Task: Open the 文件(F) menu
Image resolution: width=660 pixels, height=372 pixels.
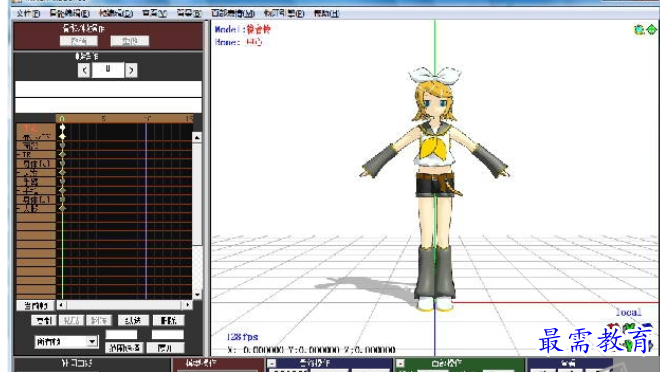Action: (28, 13)
